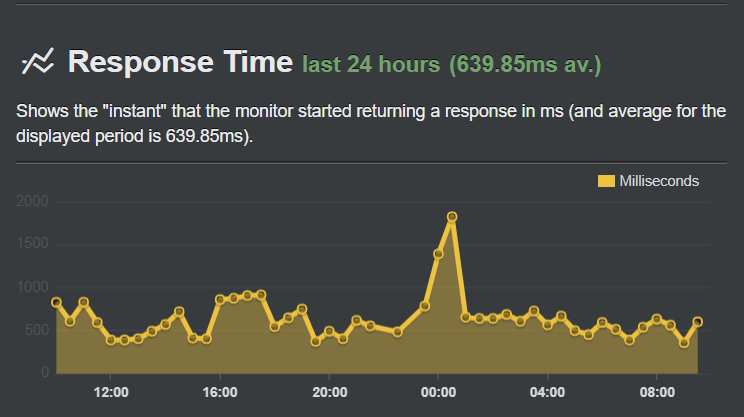Click the last rightmost data point
Viewport: 744px width, 417px height.
coord(698,321)
